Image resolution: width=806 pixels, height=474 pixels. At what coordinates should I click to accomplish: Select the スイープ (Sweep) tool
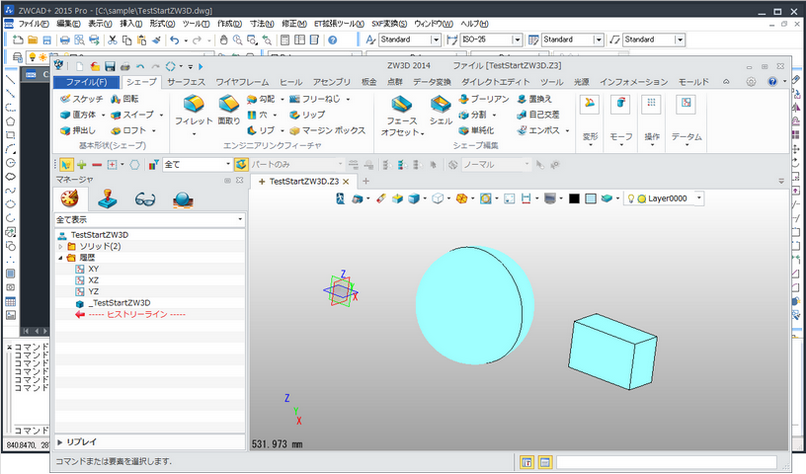point(133,115)
